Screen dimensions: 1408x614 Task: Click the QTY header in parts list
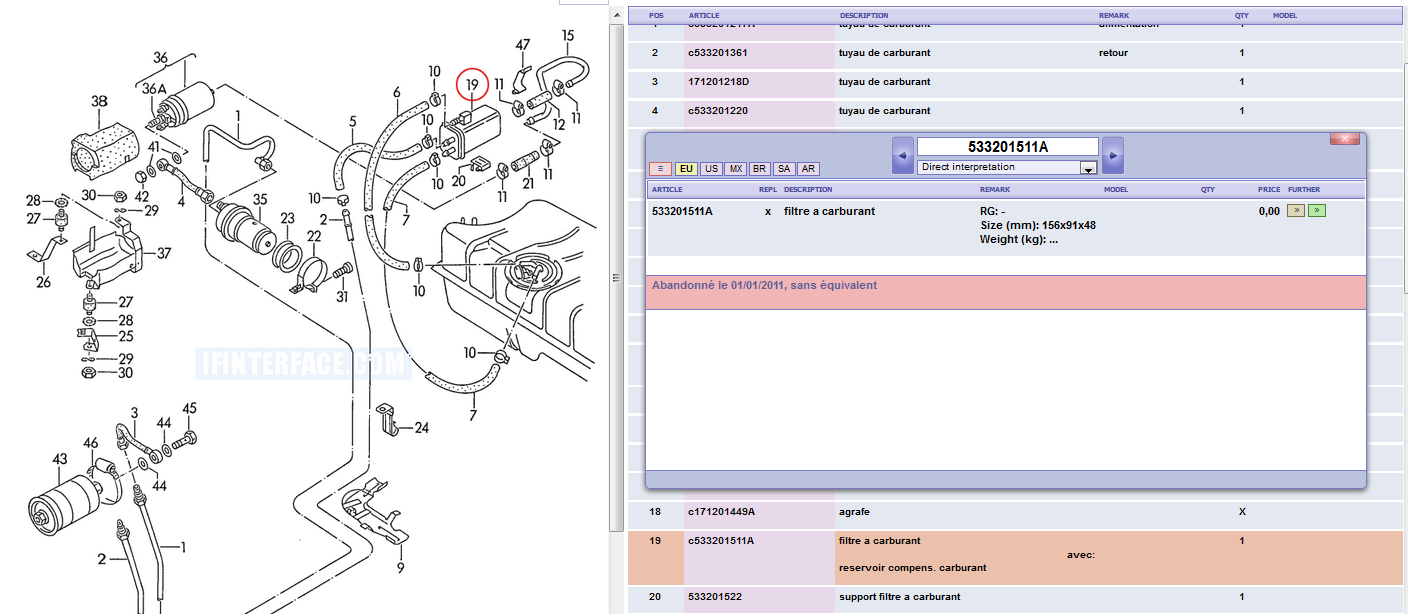(1242, 15)
